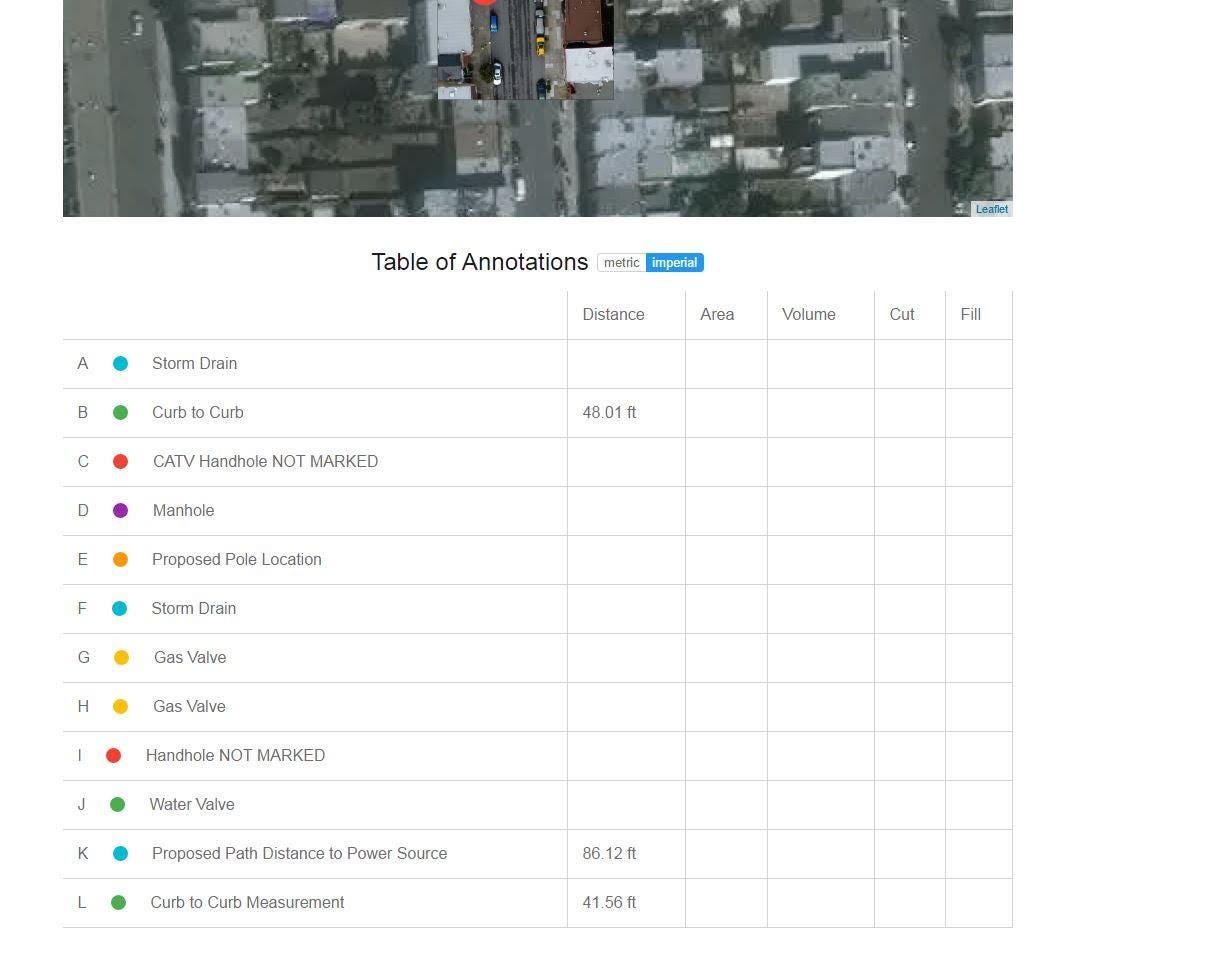Click the yellow dot for row H Gas Valve
Image resolution: width=1213 pixels, height=957 pixels.
(x=120, y=707)
